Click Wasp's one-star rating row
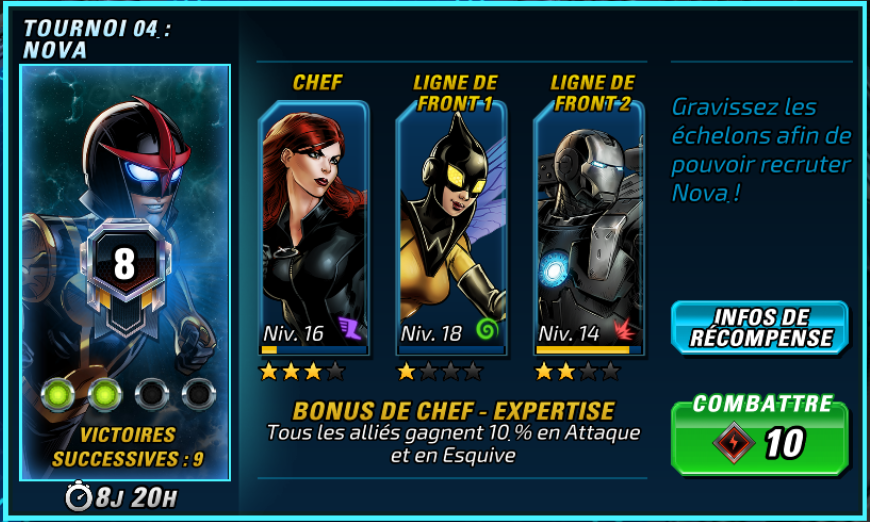870x522 pixels. (x=440, y=371)
